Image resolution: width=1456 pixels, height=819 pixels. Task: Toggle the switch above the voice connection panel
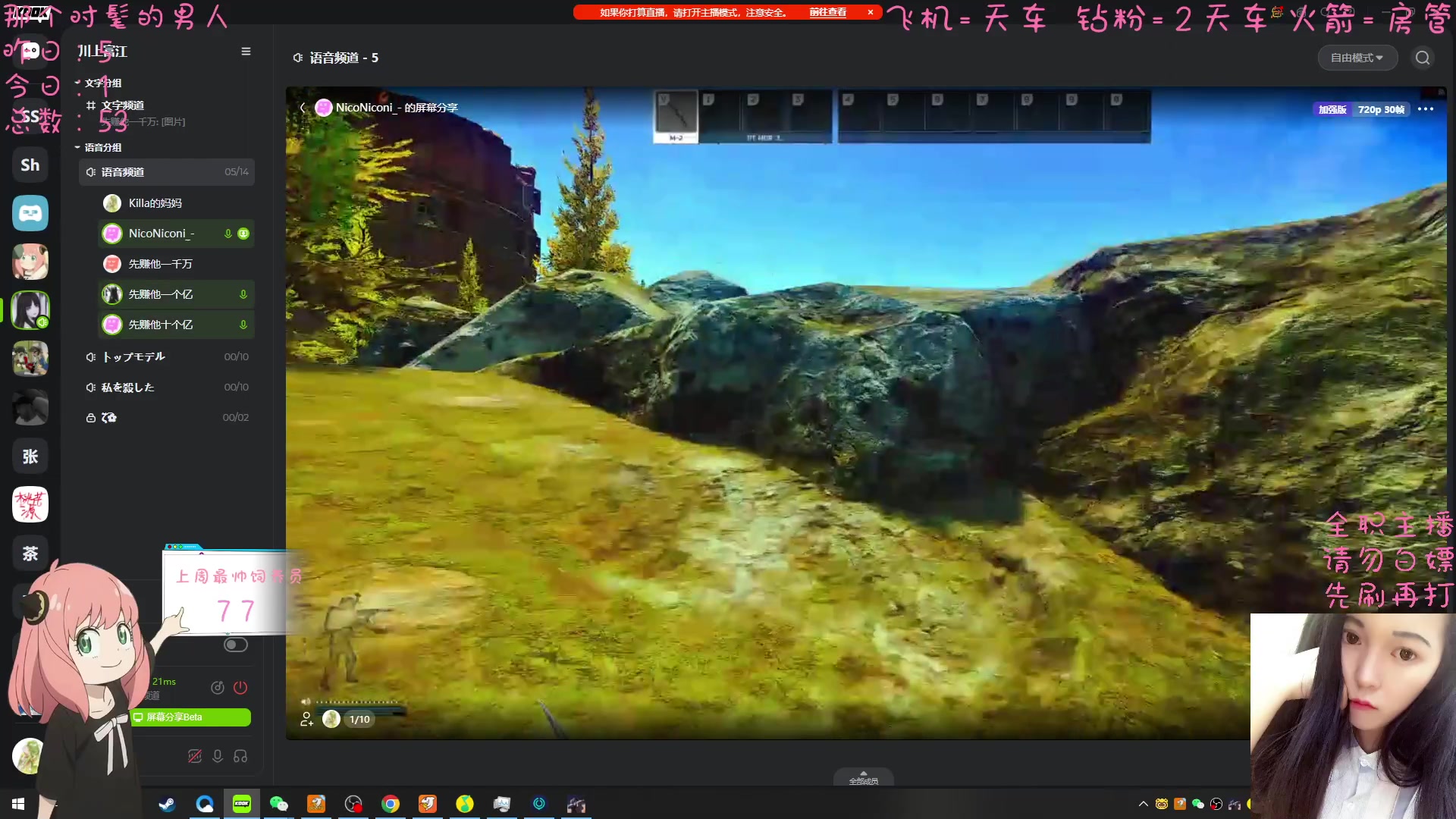236,645
